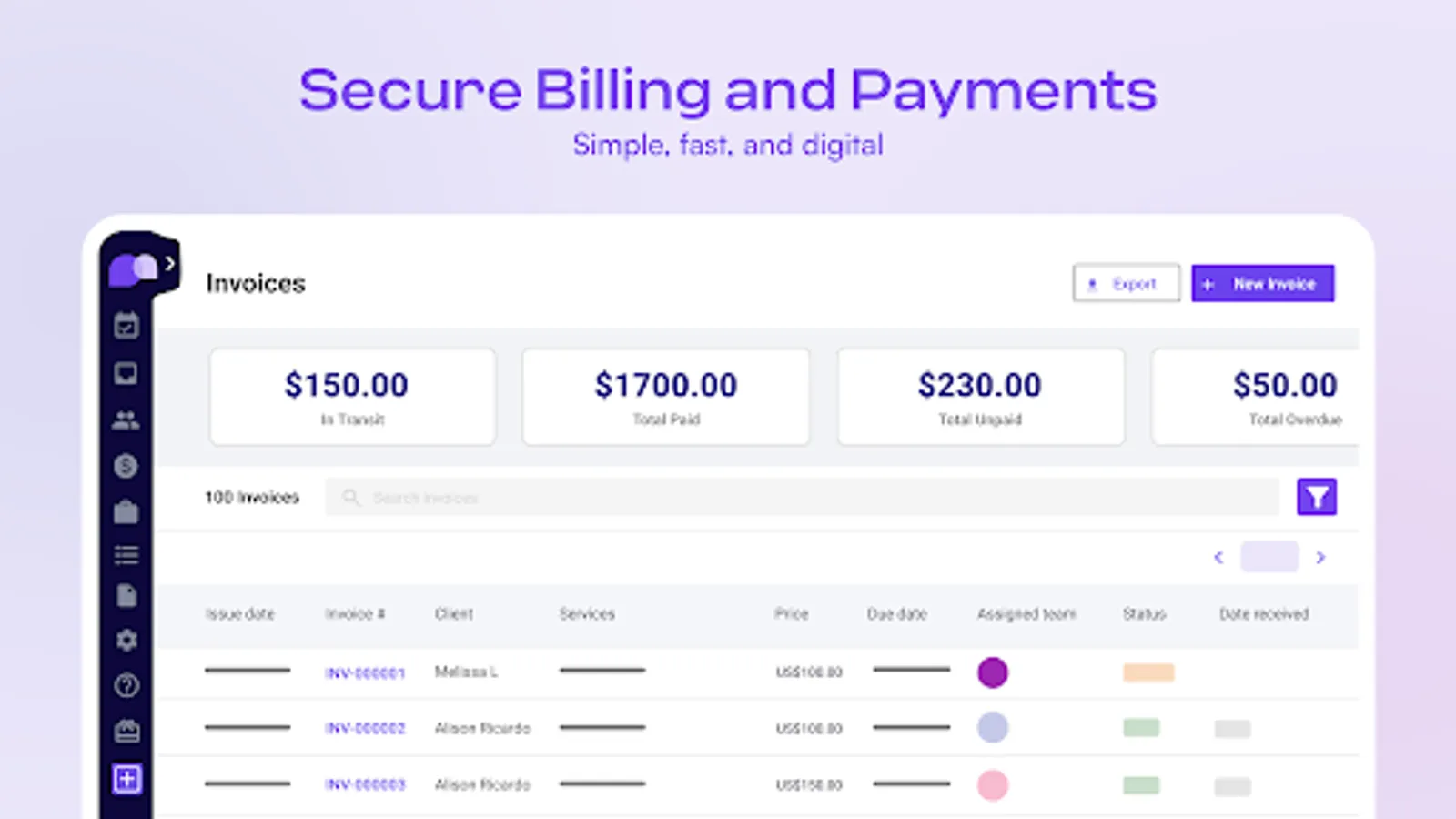Open the settings gear icon
This screenshot has width=1456, height=819.
point(126,640)
